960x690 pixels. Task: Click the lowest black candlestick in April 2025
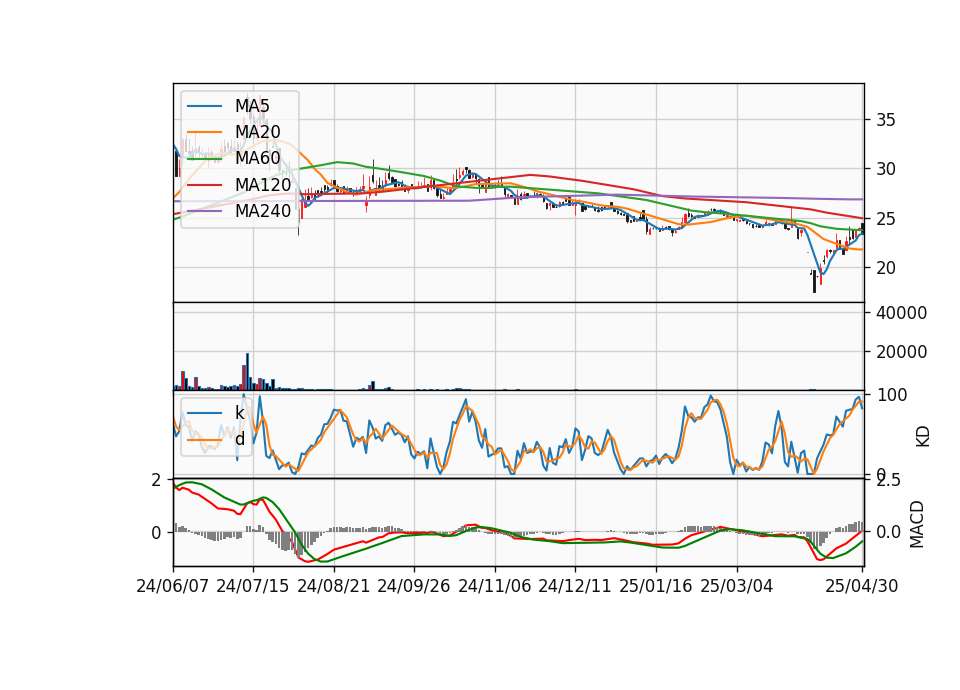[814, 282]
